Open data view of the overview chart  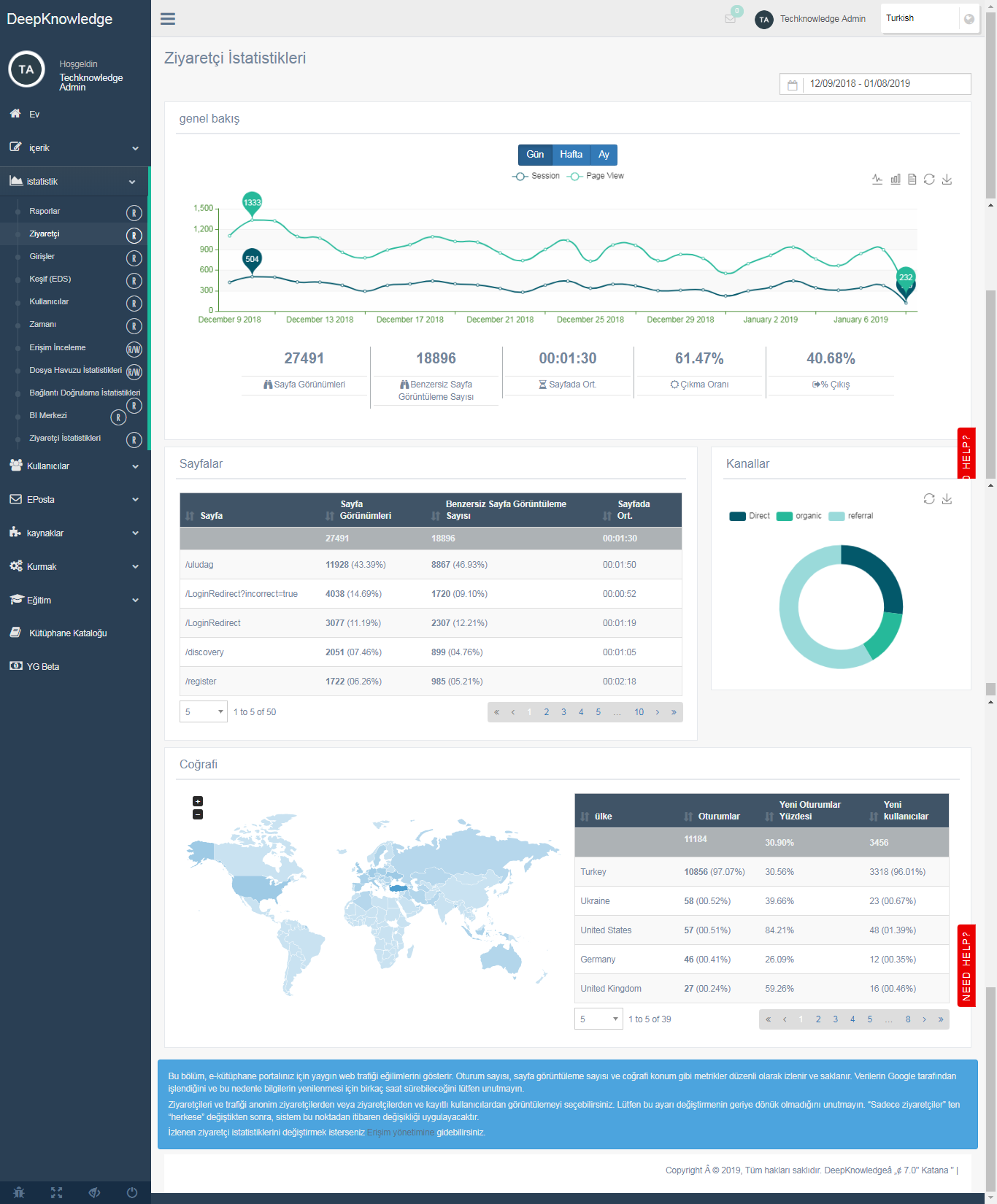912,180
